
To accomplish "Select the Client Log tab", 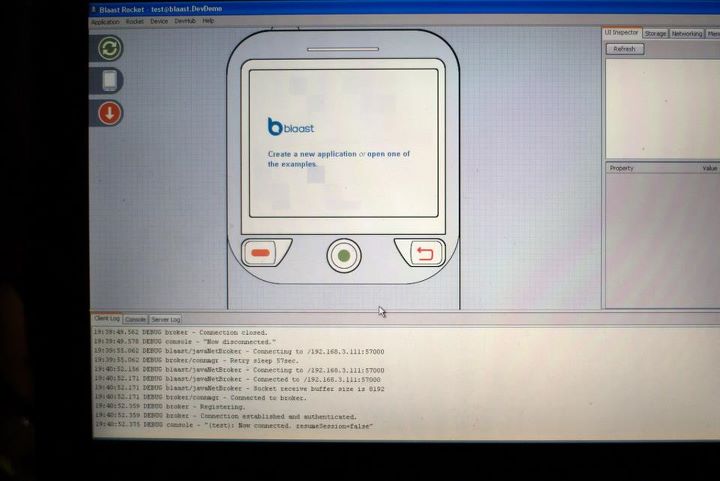I will 107,319.
